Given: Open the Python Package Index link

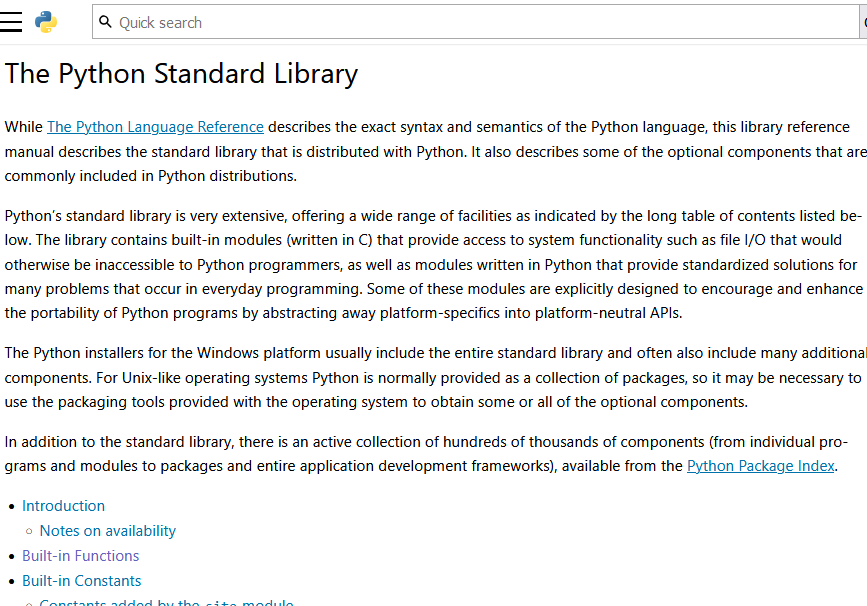Looking at the screenshot, I should pyautogui.click(x=760, y=466).
